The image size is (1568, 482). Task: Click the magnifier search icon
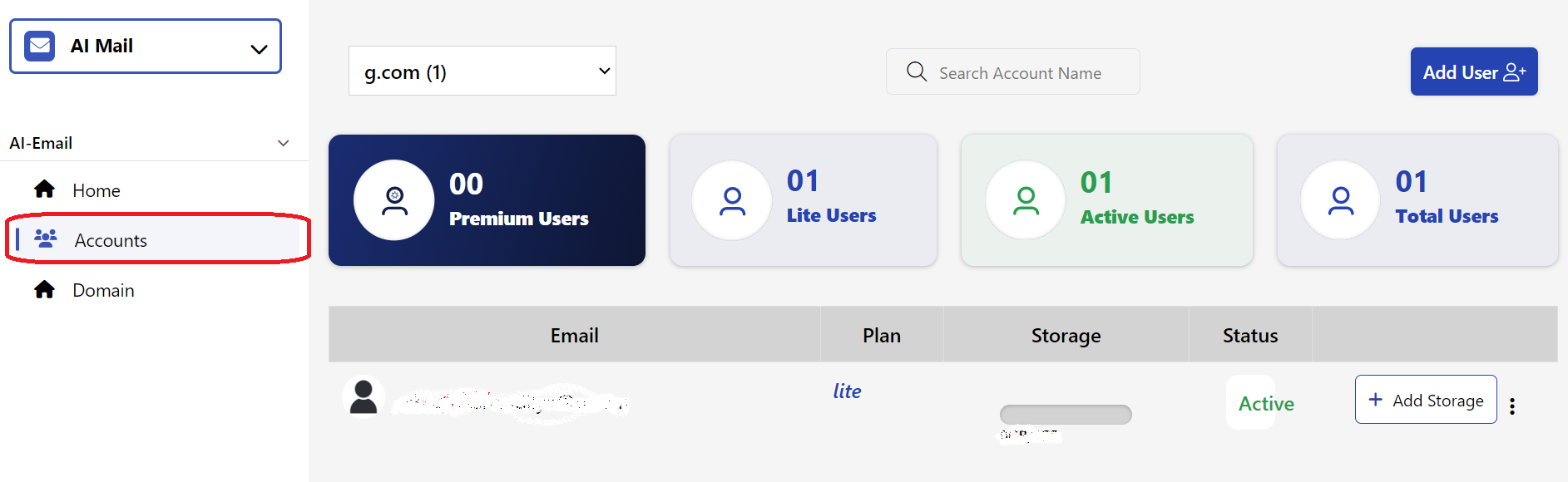pos(917,71)
